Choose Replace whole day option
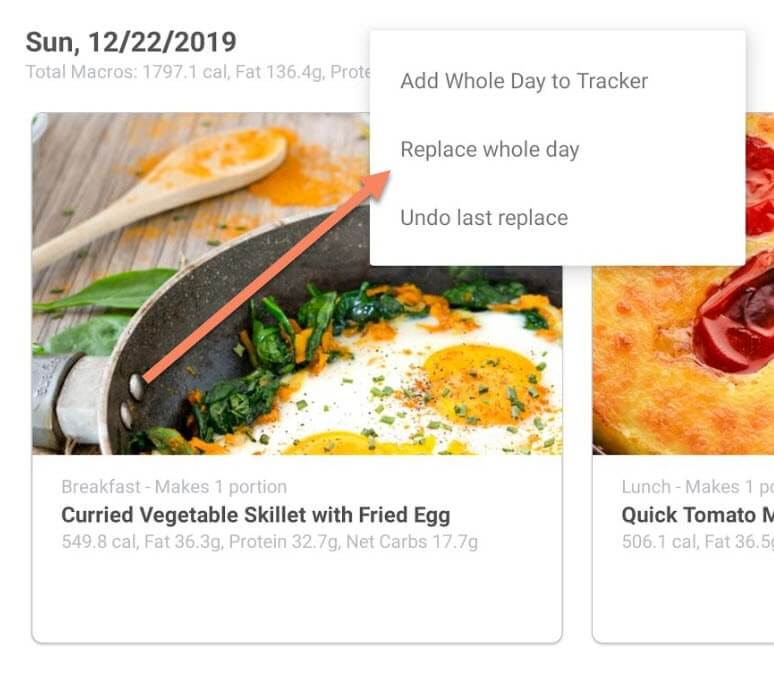Viewport: 774px width, 690px height. tap(490, 150)
